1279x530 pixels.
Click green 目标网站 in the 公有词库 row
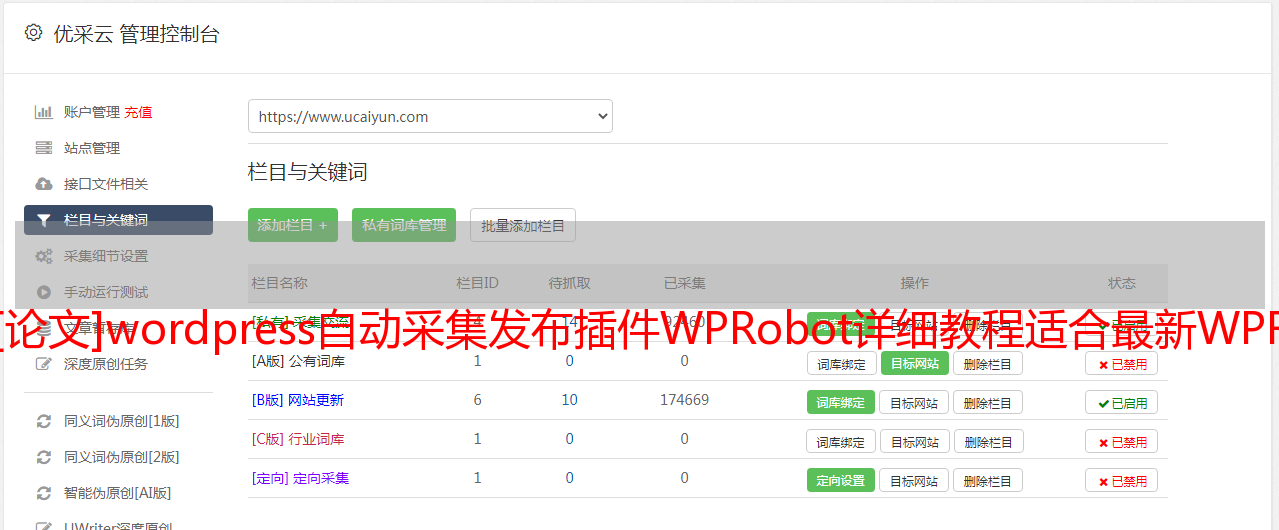coord(914,363)
